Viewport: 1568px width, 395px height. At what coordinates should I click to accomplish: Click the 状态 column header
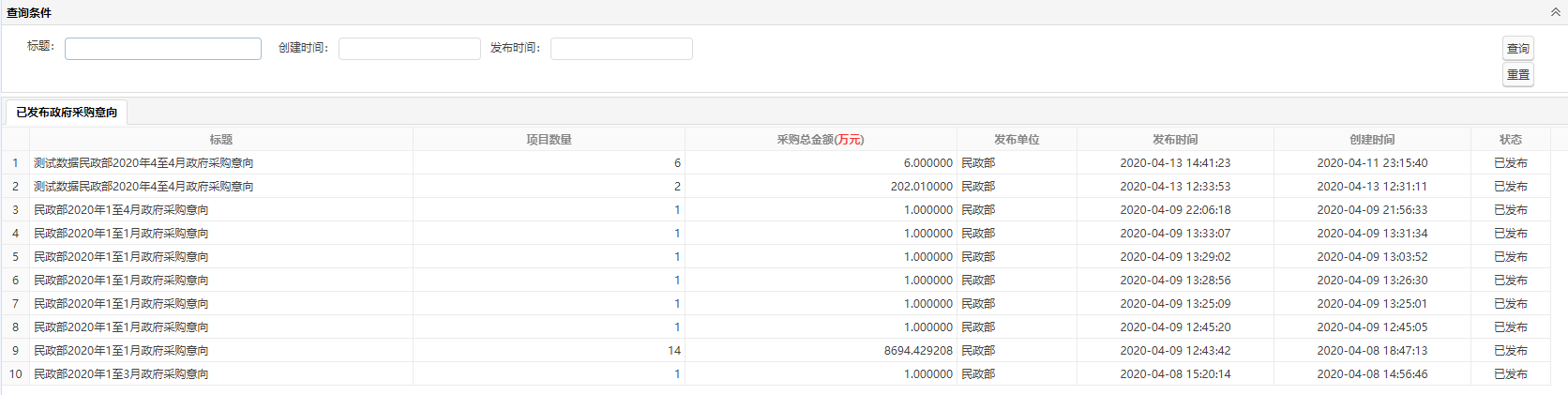[1510, 140]
